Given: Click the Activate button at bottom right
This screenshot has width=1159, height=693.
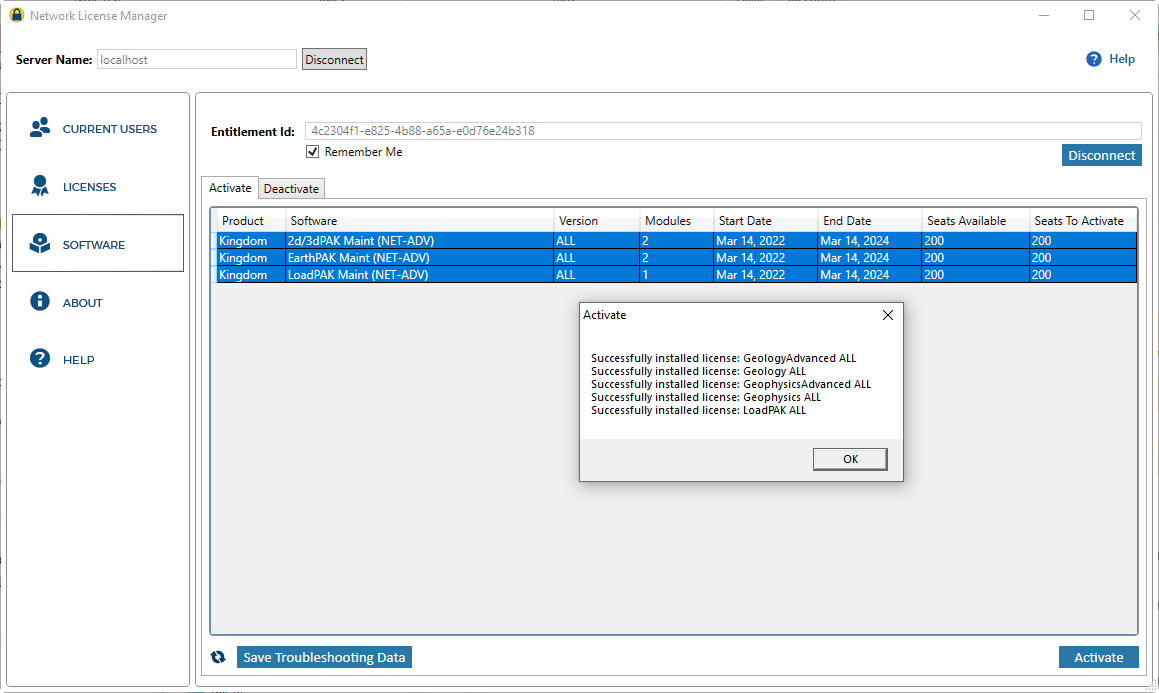Looking at the screenshot, I should point(1098,657).
